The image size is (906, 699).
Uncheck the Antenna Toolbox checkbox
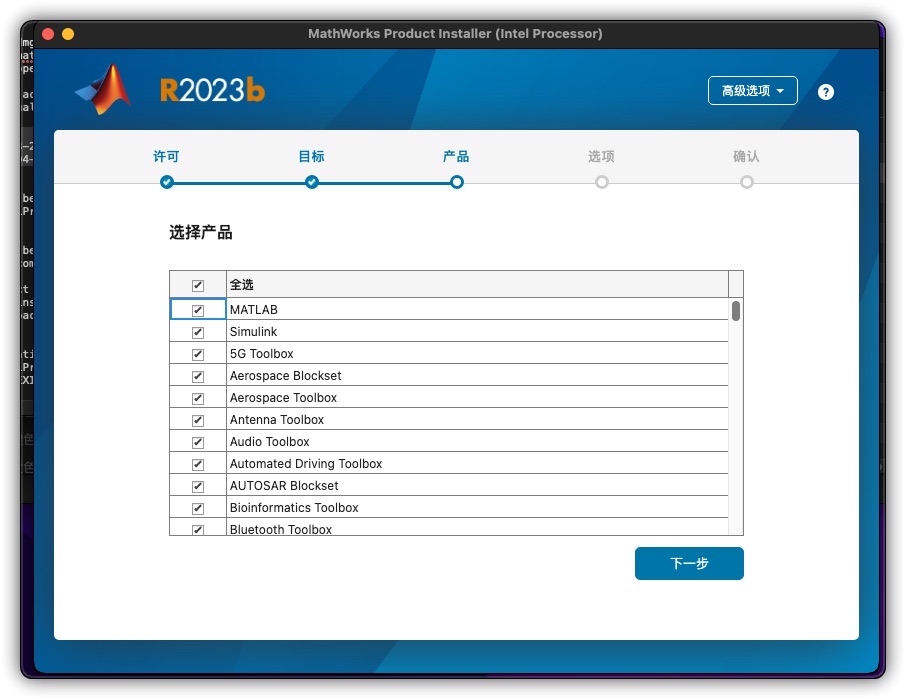pyautogui.click(x=198, y=420)
